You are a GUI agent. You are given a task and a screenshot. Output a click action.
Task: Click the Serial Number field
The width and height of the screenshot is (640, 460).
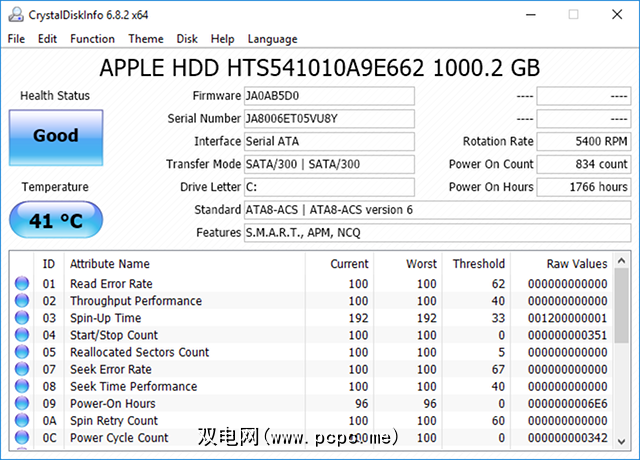[329, 119]
